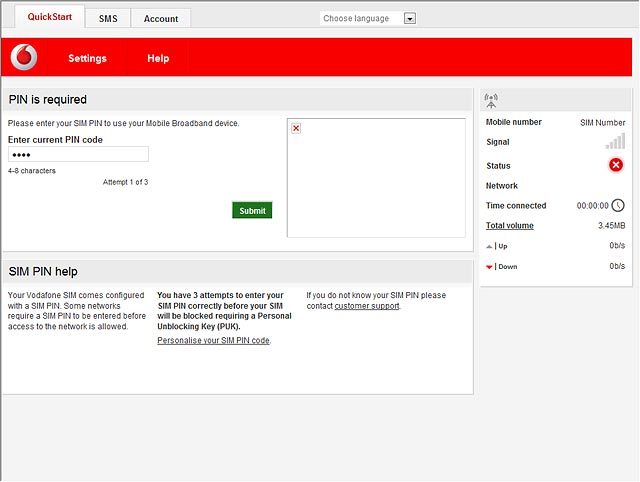Image resolution: width=640 pixels, height=482 pixels.
Task: Focus the current PIN code input field
Action: 78,154
